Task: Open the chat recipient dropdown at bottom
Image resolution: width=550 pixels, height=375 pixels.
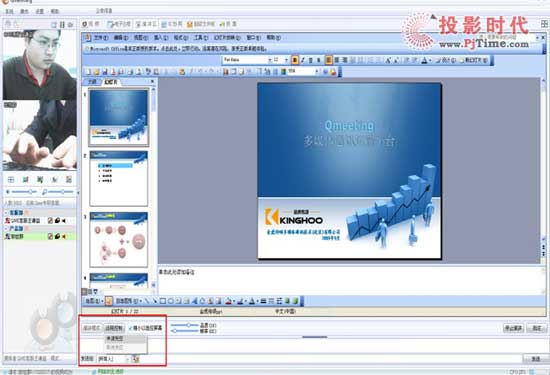Action: tap(113, 359)
